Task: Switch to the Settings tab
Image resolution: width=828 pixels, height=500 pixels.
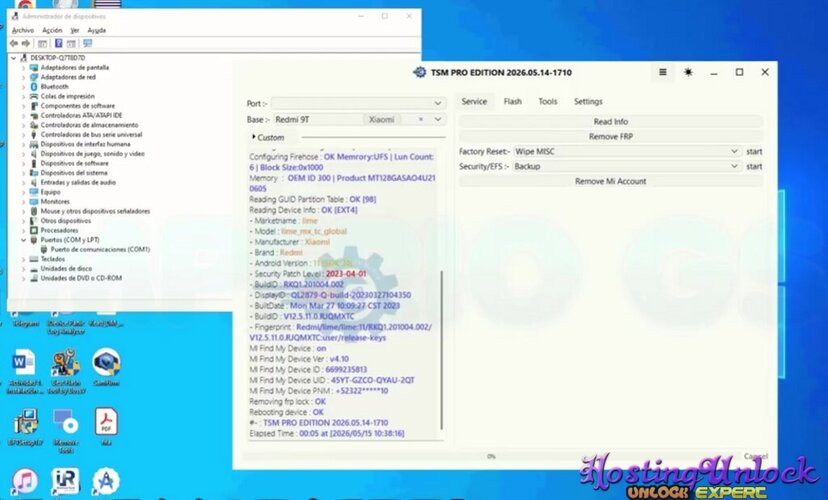Action: click(588, 101)
